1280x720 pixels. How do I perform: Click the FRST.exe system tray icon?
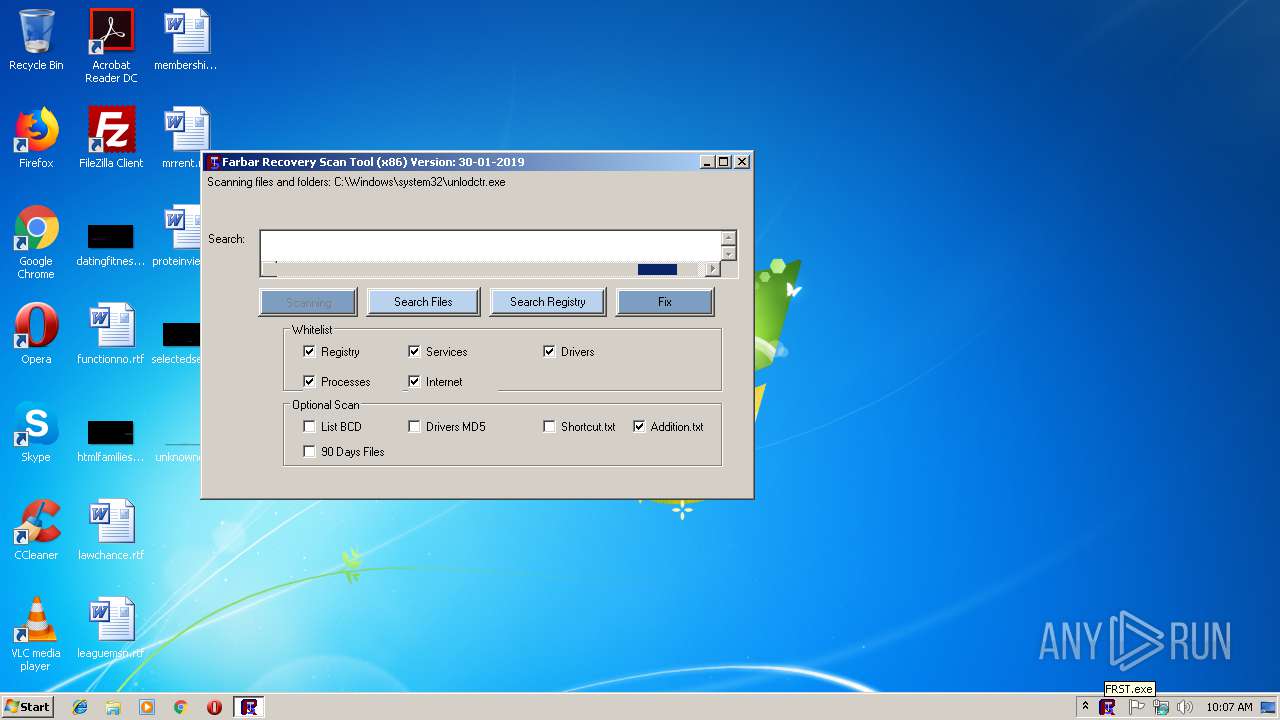click(1107, 707)
